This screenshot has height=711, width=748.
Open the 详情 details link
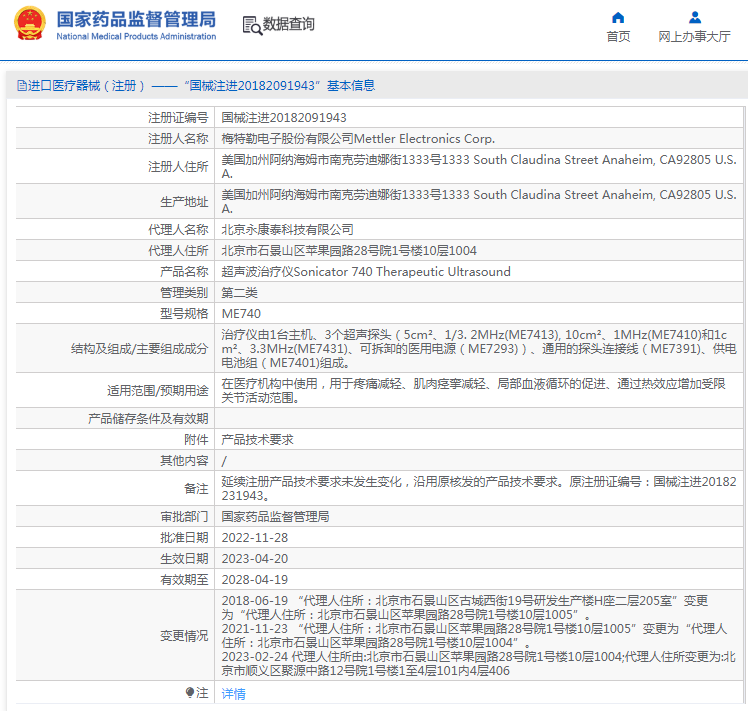click(x=233, y=693)
